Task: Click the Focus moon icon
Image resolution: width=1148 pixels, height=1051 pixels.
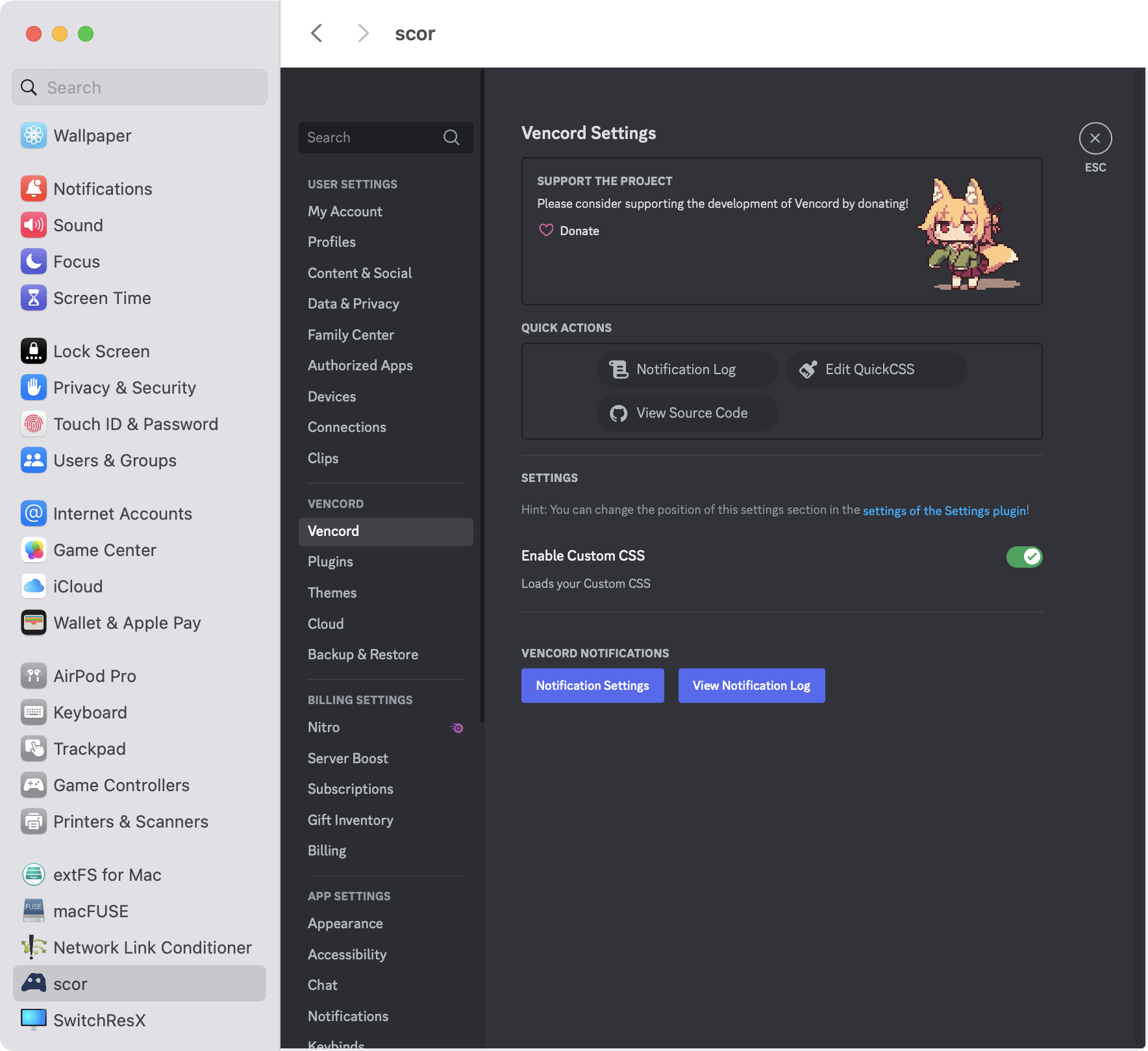Action: (x=34, y=262)
